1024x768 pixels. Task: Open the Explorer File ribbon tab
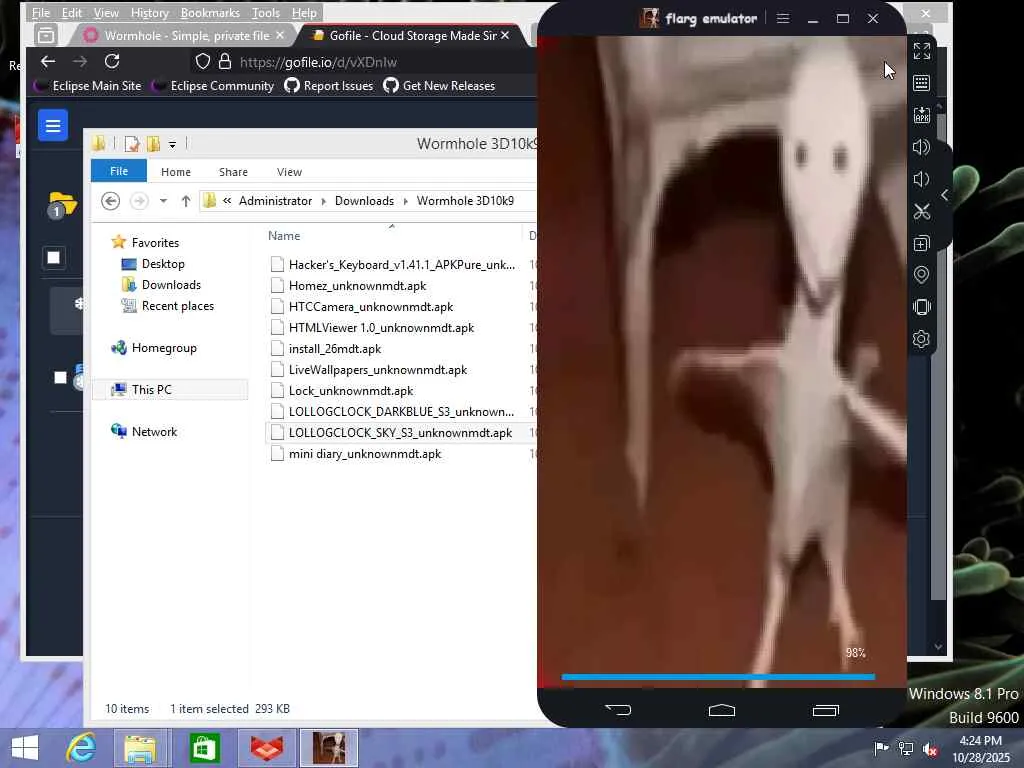point(119,171)
